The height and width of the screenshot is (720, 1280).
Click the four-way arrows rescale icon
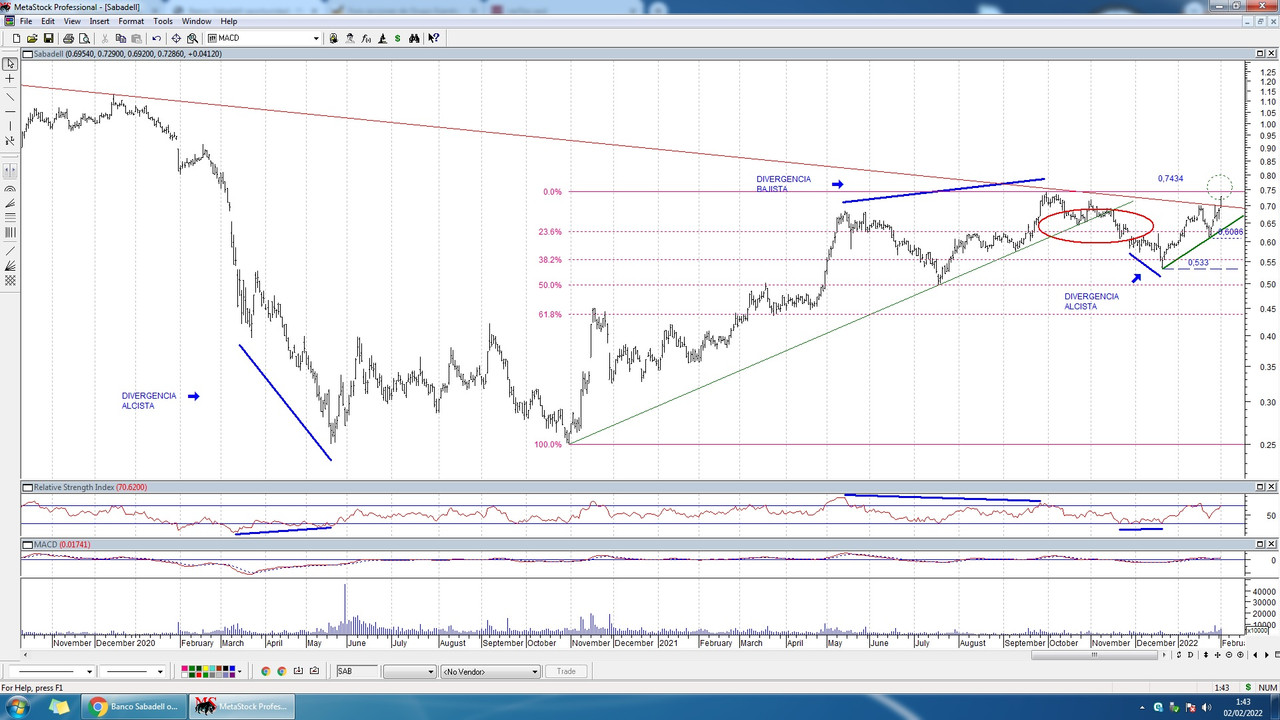(1217, 655)
